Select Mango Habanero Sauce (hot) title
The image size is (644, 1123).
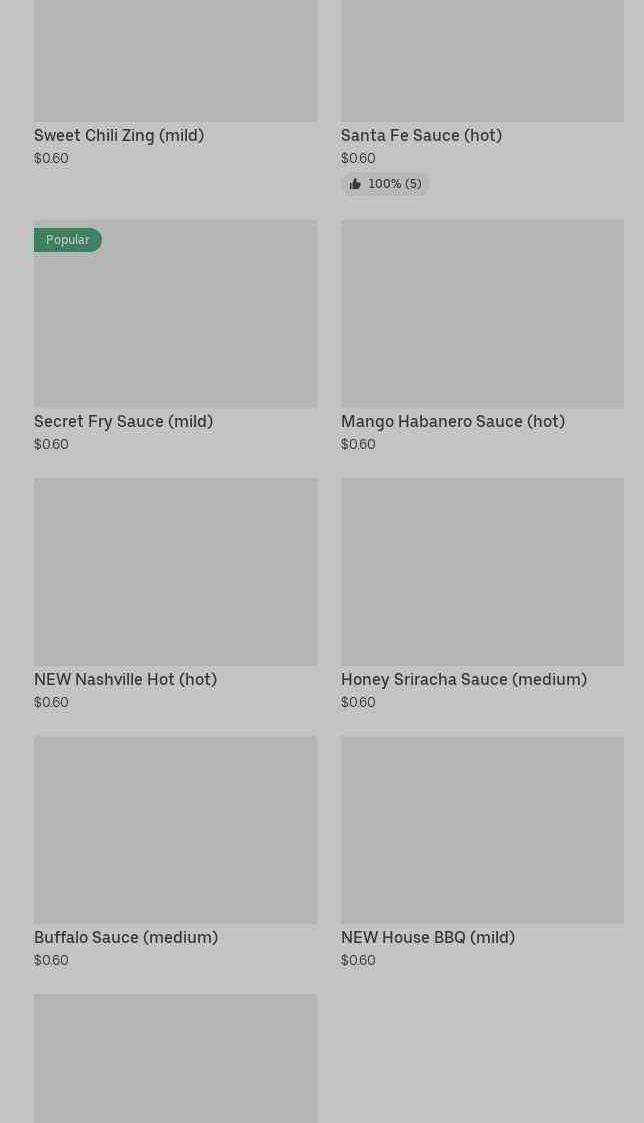coord(453,422)
